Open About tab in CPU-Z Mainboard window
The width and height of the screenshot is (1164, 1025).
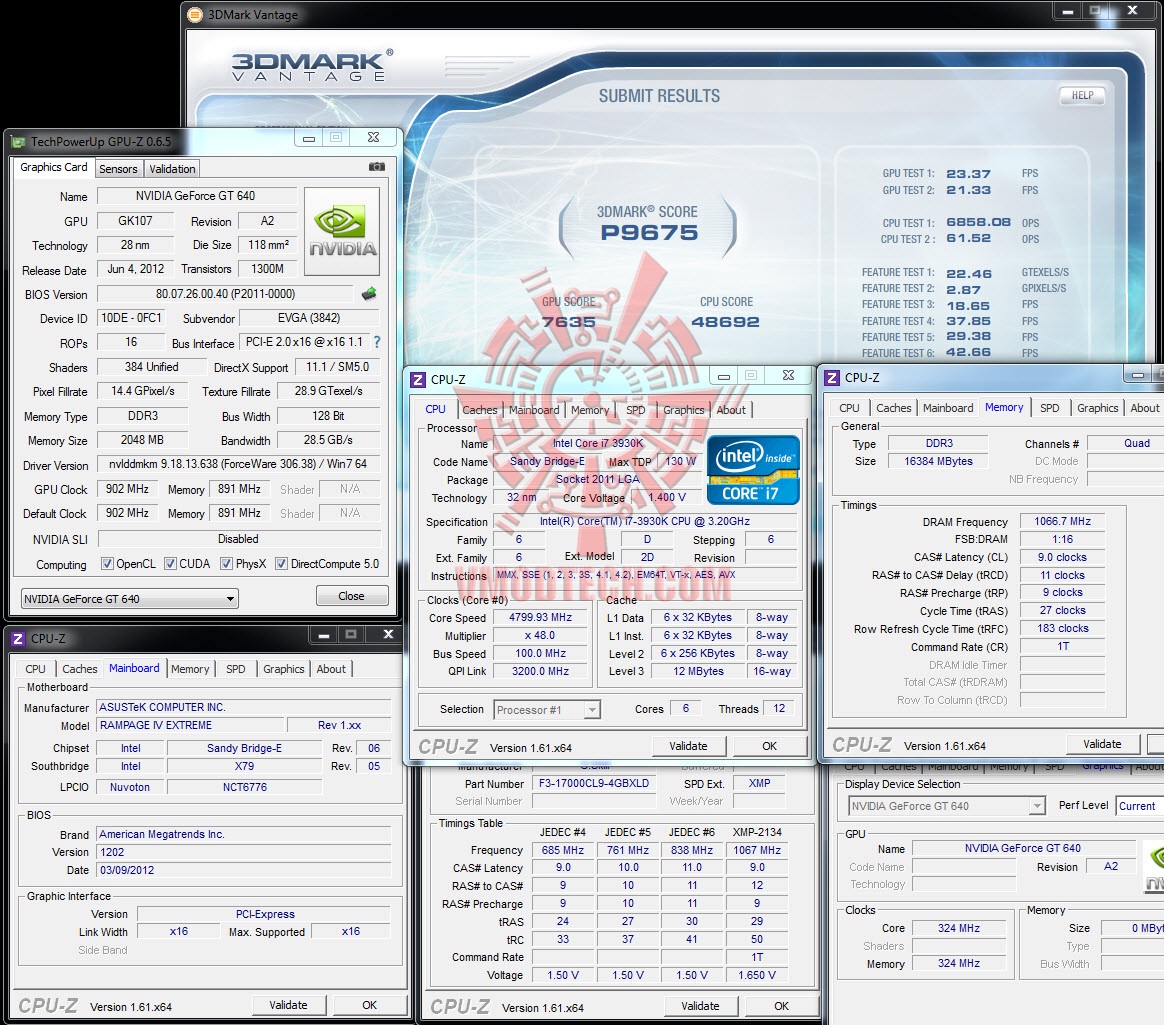coord(331,669)
